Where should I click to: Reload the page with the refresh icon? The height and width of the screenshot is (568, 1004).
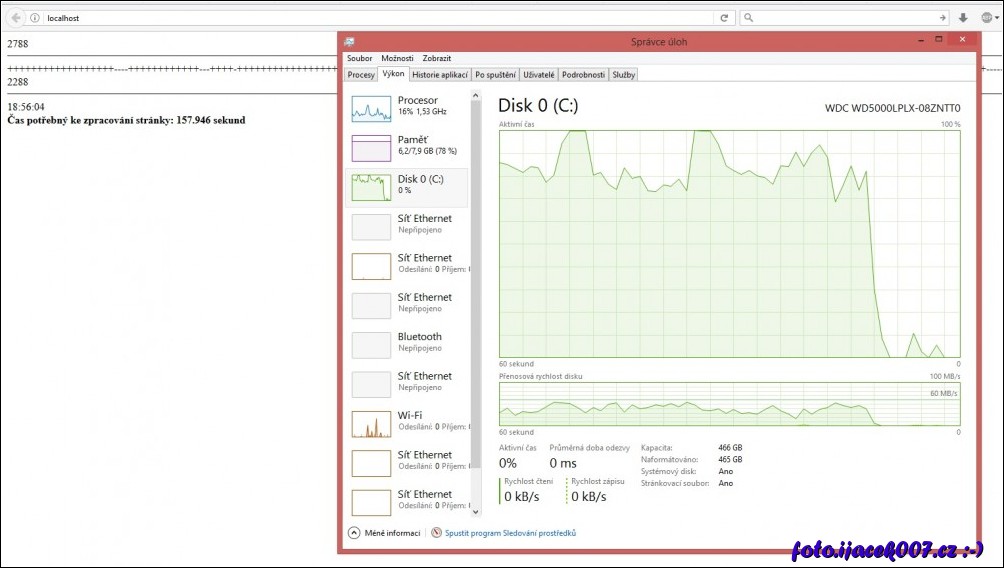click(x=724, y=18)
